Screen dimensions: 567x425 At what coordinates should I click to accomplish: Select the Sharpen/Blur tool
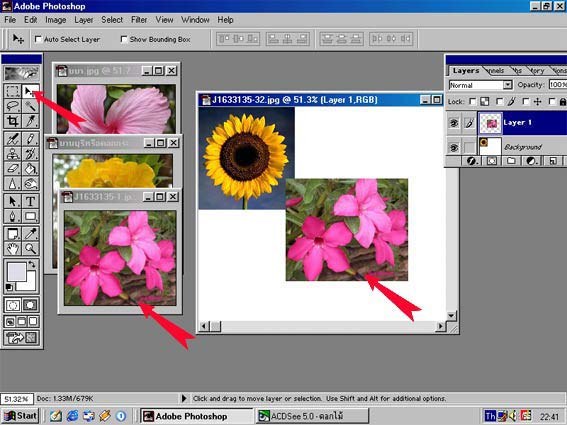pyautogui.click(x=12, y=183)
